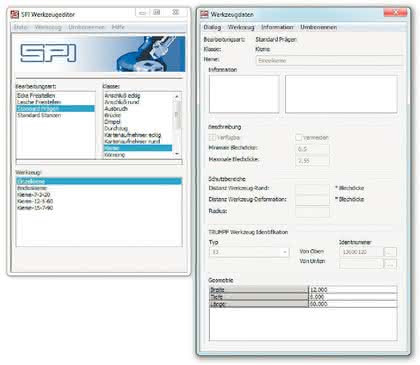
Task: Click the SPI Werkzeugeditor title bar icon
Action: (15, 14)
